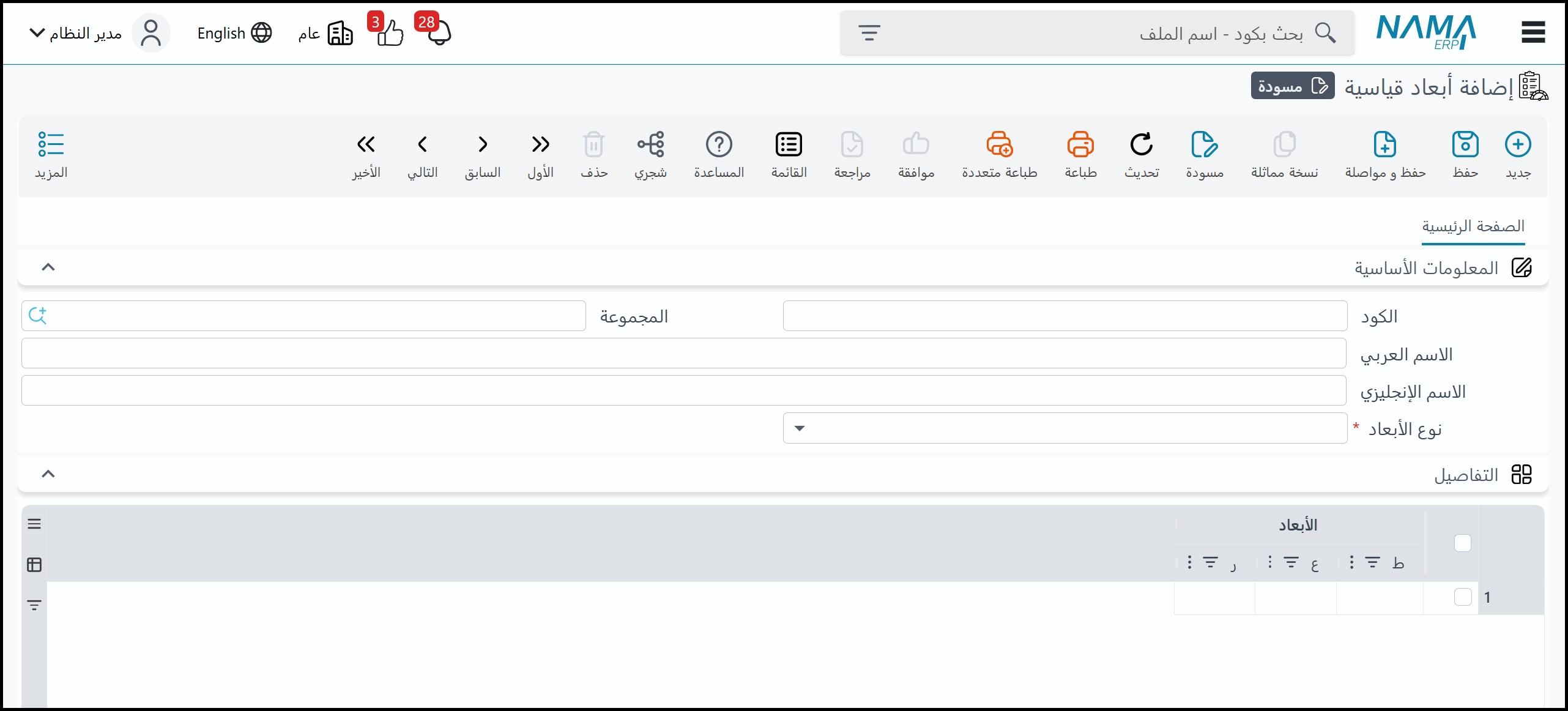Image resolution: width=1568 pixels, height=711 pixels.
Task: Click the Arabic name (الاسم العربي) input field
Action: [683, 354]
